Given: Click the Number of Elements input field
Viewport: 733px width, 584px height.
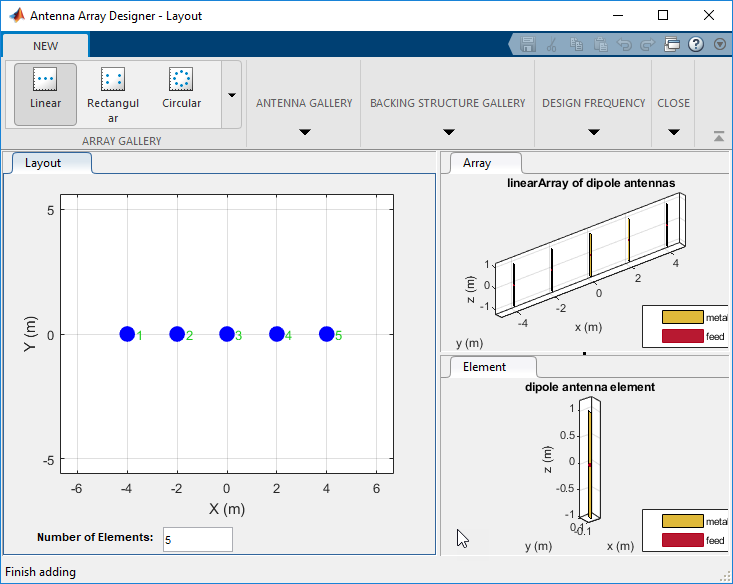Looking at the screenshot, I should (198, 540).
